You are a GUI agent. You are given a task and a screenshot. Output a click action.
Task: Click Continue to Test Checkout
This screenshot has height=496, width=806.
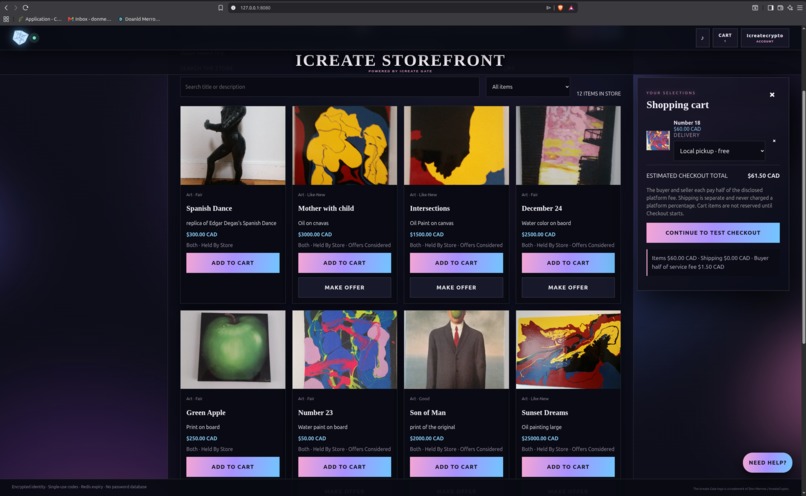coord(712,233)
